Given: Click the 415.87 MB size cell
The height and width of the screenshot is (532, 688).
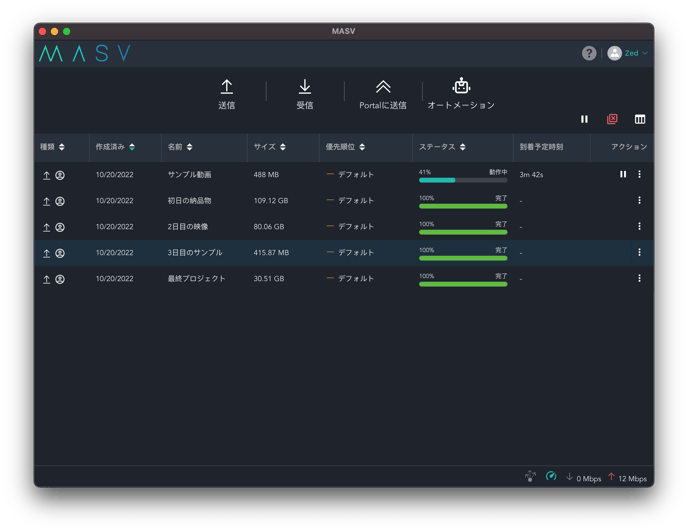Looking at the screenshot, I should click(x=271, y=252).
